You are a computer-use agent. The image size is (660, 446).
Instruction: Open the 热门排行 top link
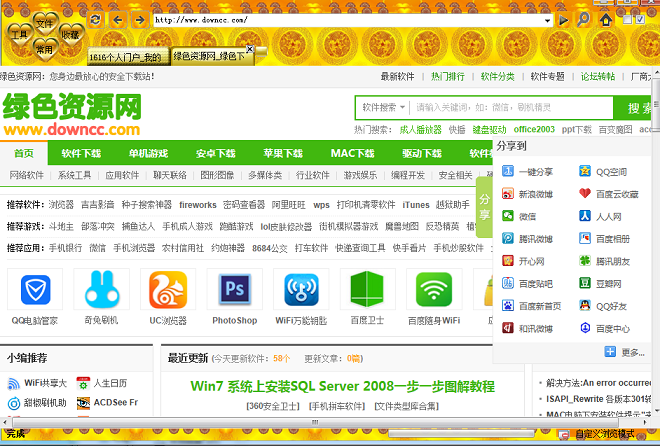coord(447,77)
